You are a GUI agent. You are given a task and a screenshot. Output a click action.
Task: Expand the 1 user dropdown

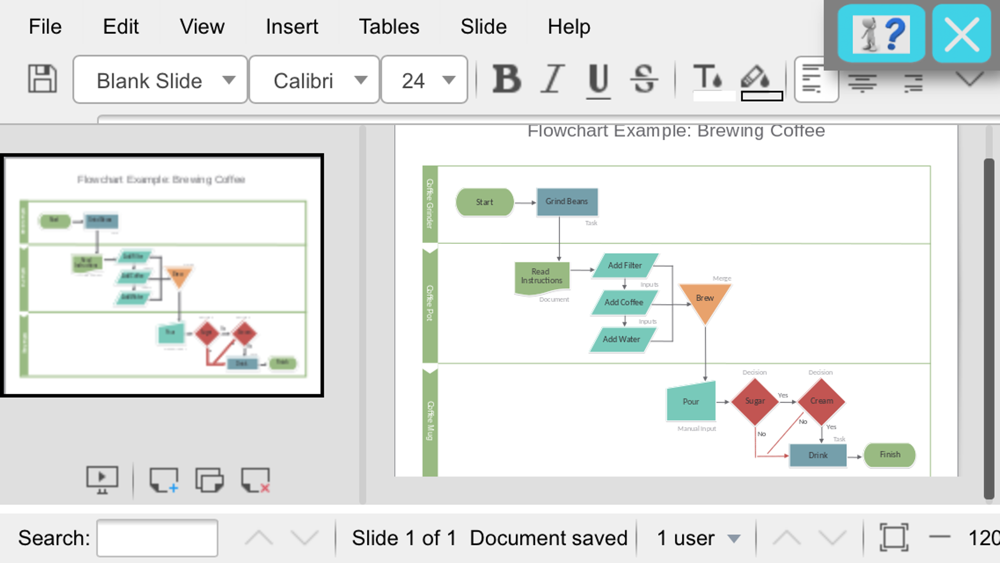[x=698, y=538]
